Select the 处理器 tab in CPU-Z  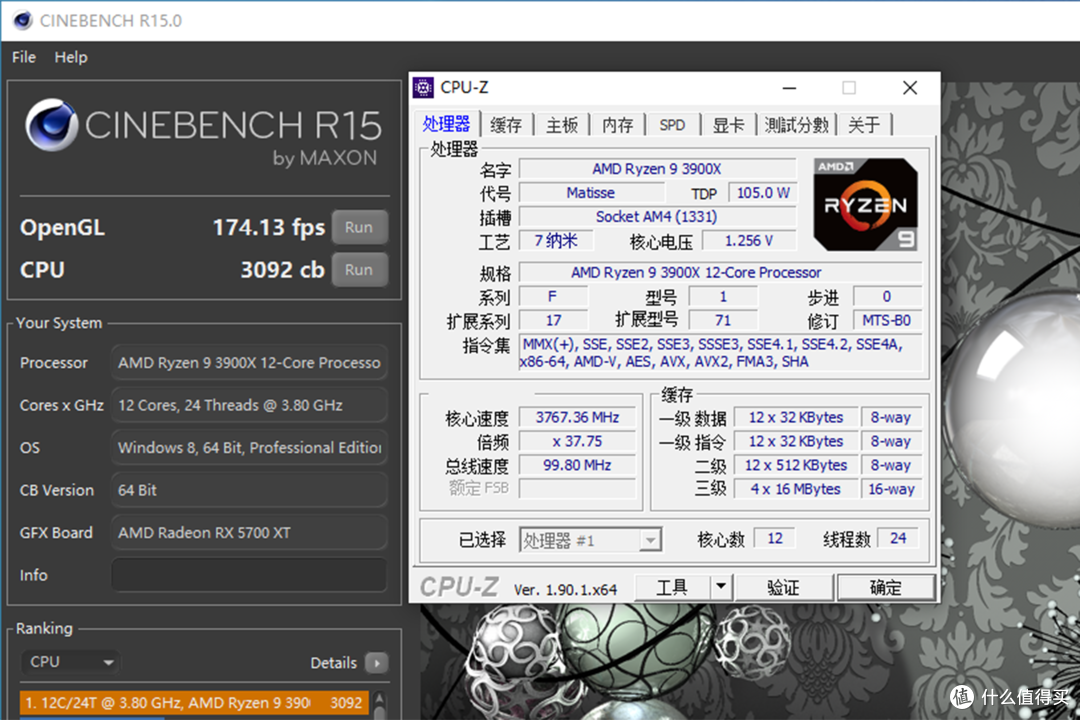[x=446, y=124]
